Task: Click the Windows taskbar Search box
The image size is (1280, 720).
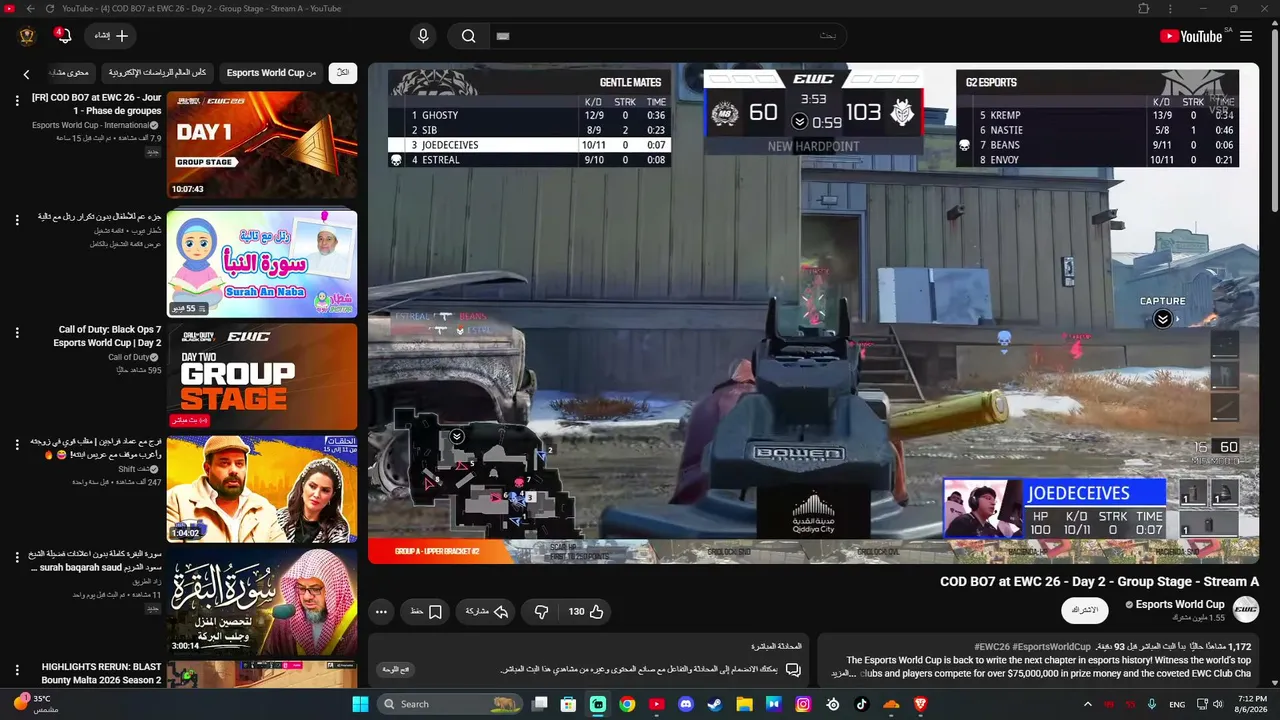Action: [x=451, y=704]
